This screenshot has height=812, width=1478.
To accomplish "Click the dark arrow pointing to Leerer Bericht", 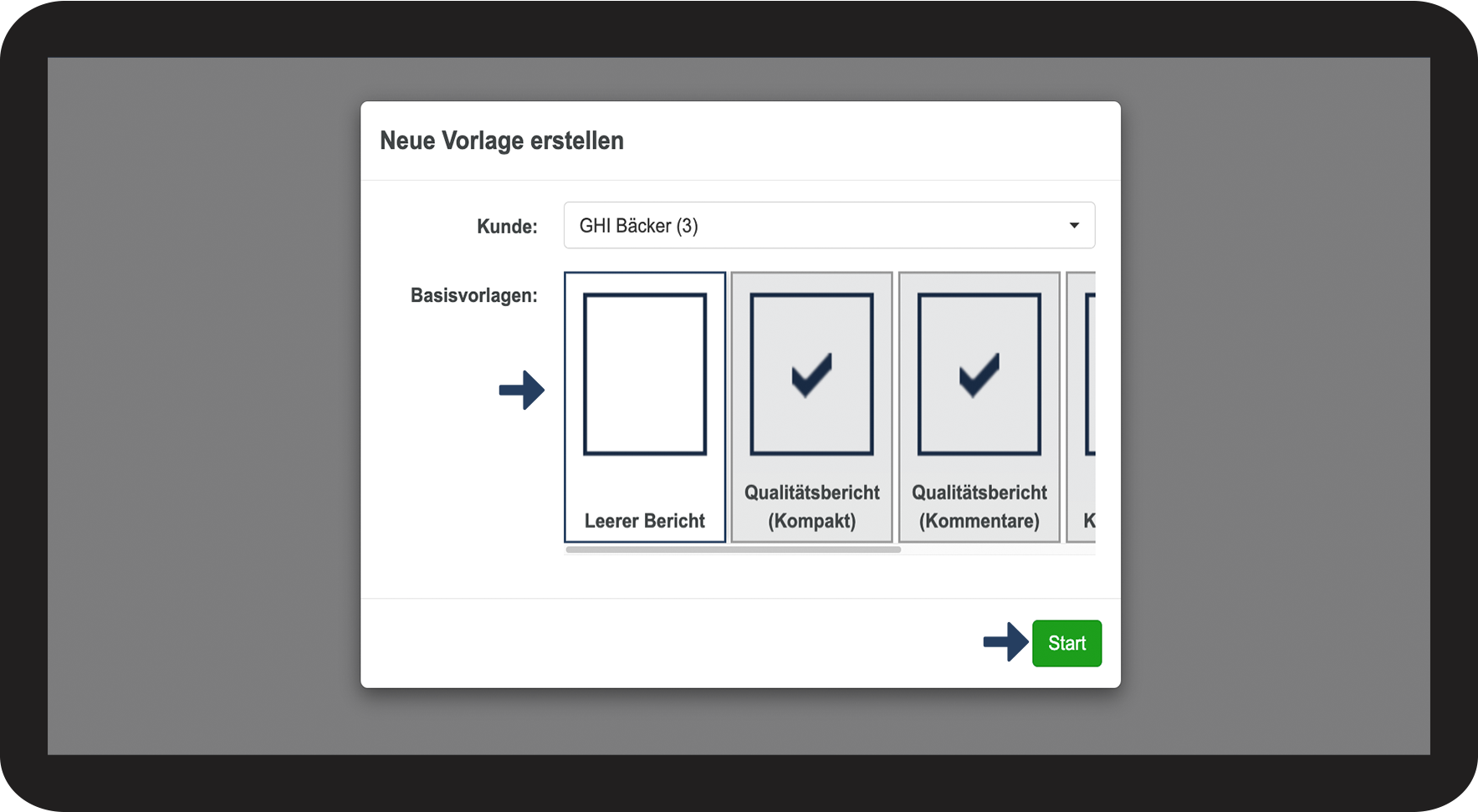I will [x=522, y=390].
